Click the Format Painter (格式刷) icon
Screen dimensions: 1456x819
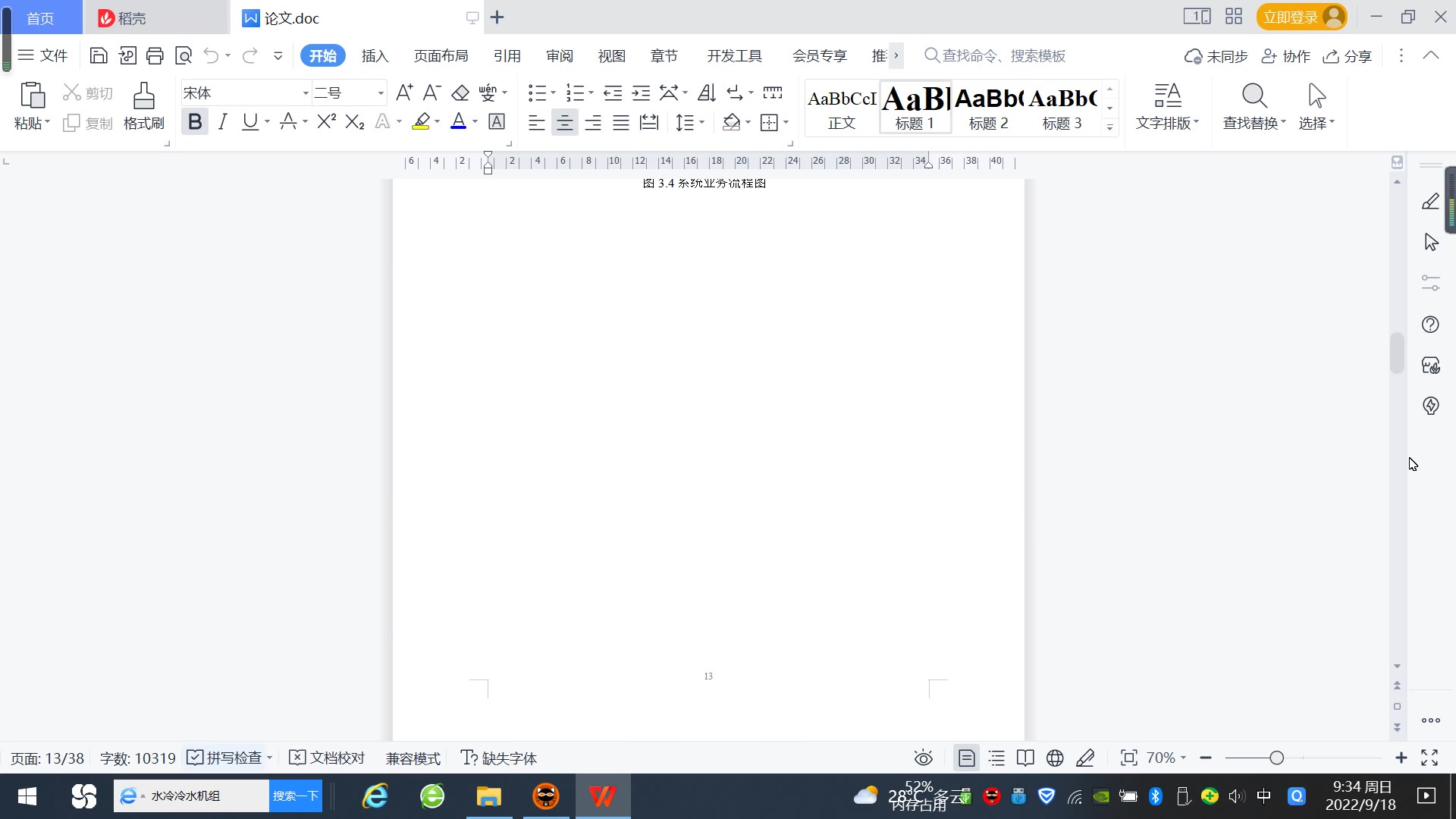(143, 97)
